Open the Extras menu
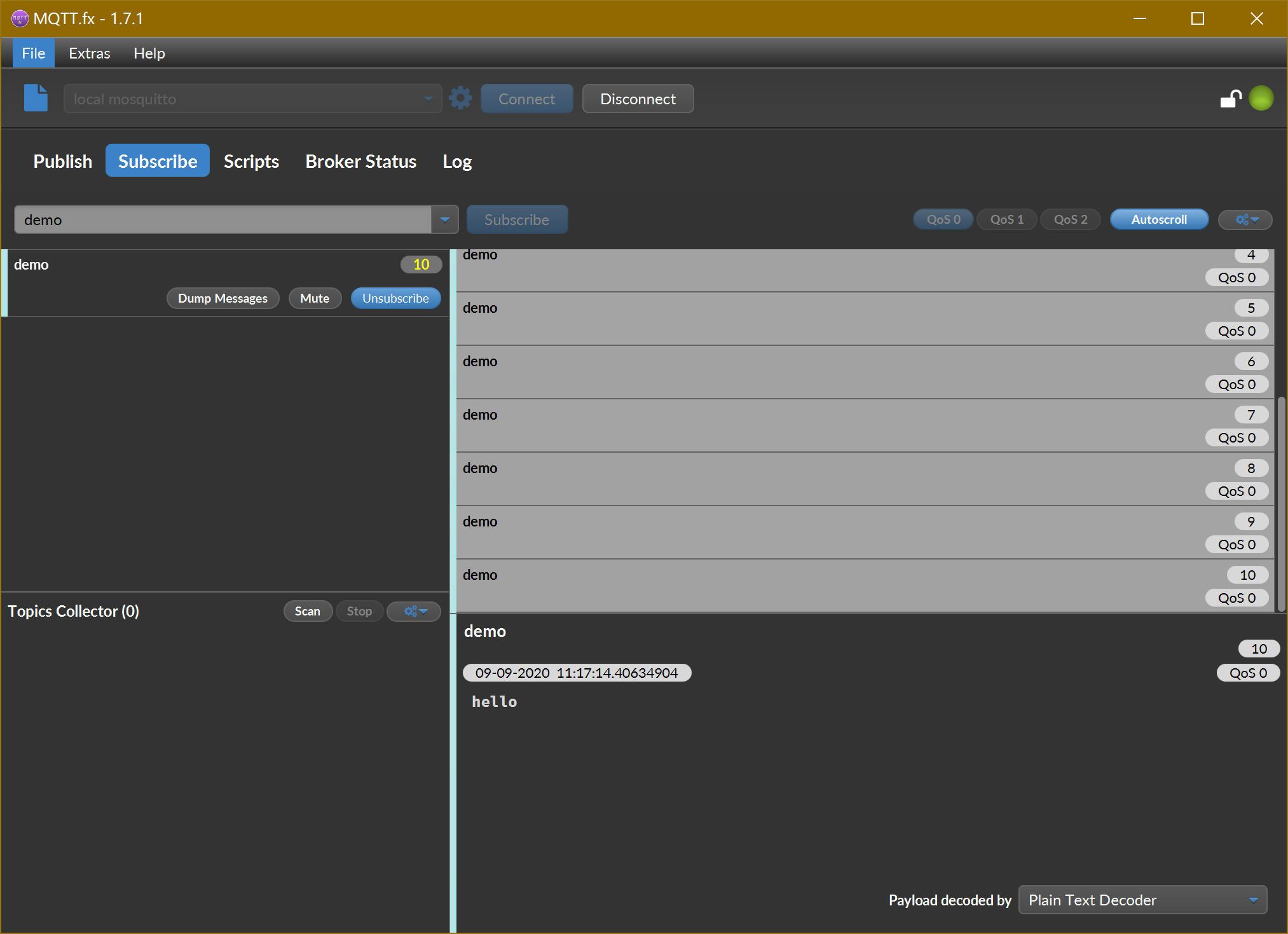Image resolution: width=1288 pixels, height=934 pixels. tap(90, 53)
